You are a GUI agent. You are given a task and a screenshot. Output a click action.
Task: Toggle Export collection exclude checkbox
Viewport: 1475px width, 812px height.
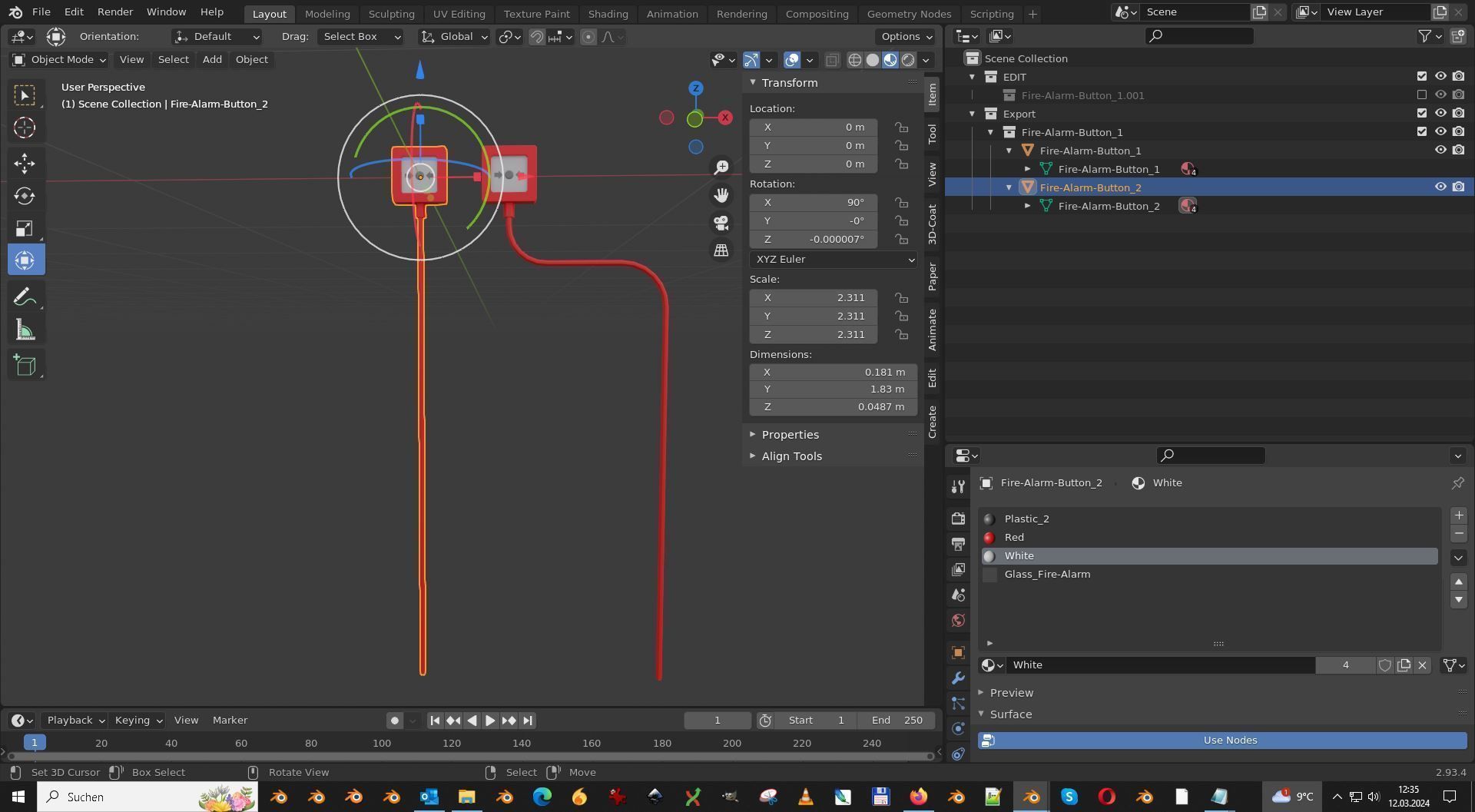pos(1422,114)
